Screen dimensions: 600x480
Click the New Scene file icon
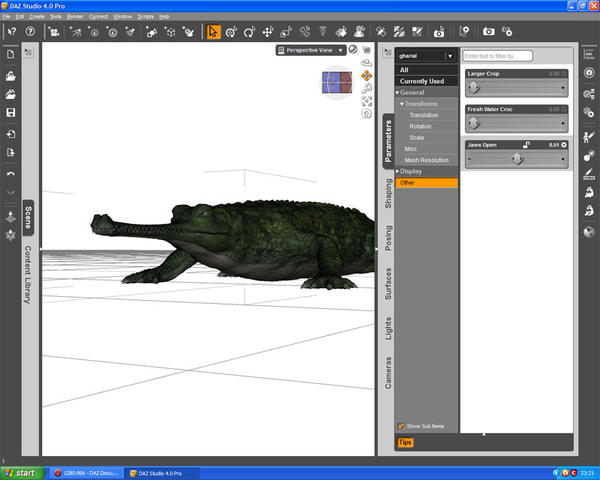click(x=10, y=55)
